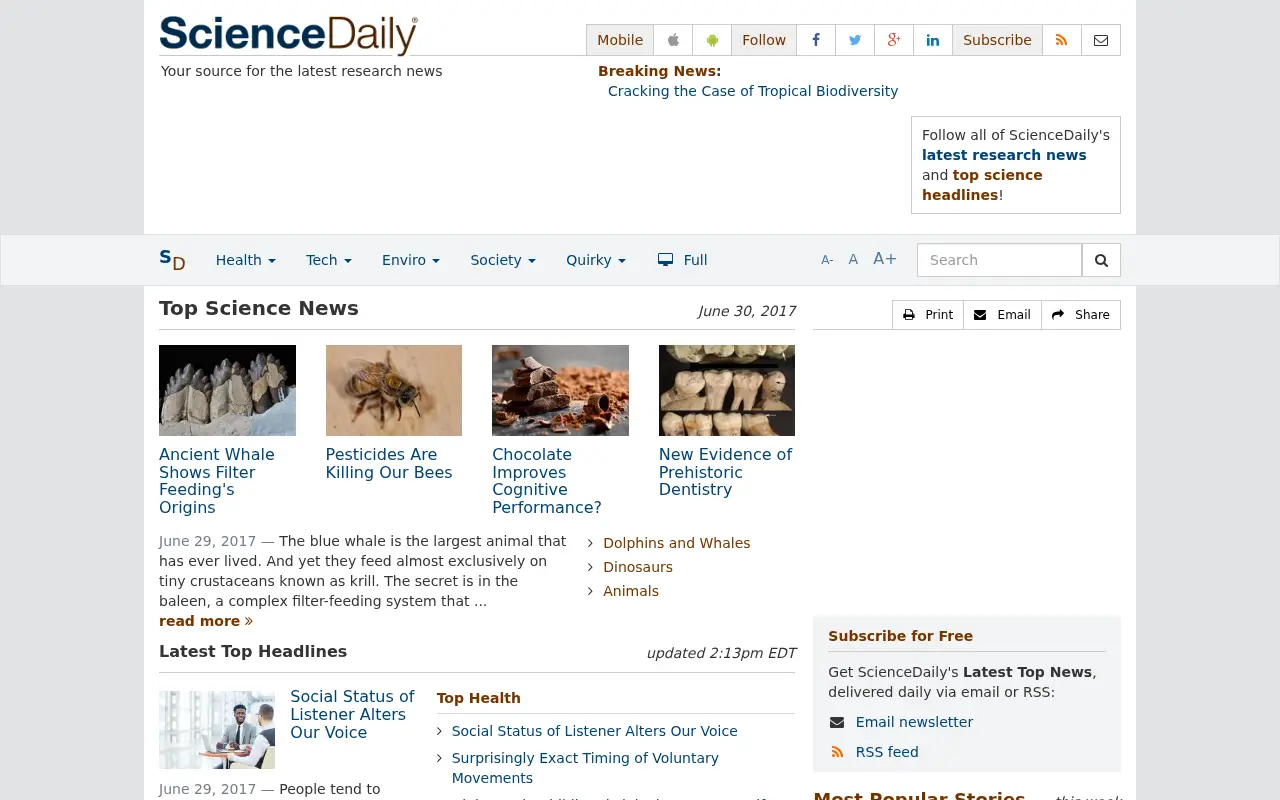Image resolution: width=1280 pixels, height=800 pixels.
Task: Reset text size with medium A
Action: point(853,260)
